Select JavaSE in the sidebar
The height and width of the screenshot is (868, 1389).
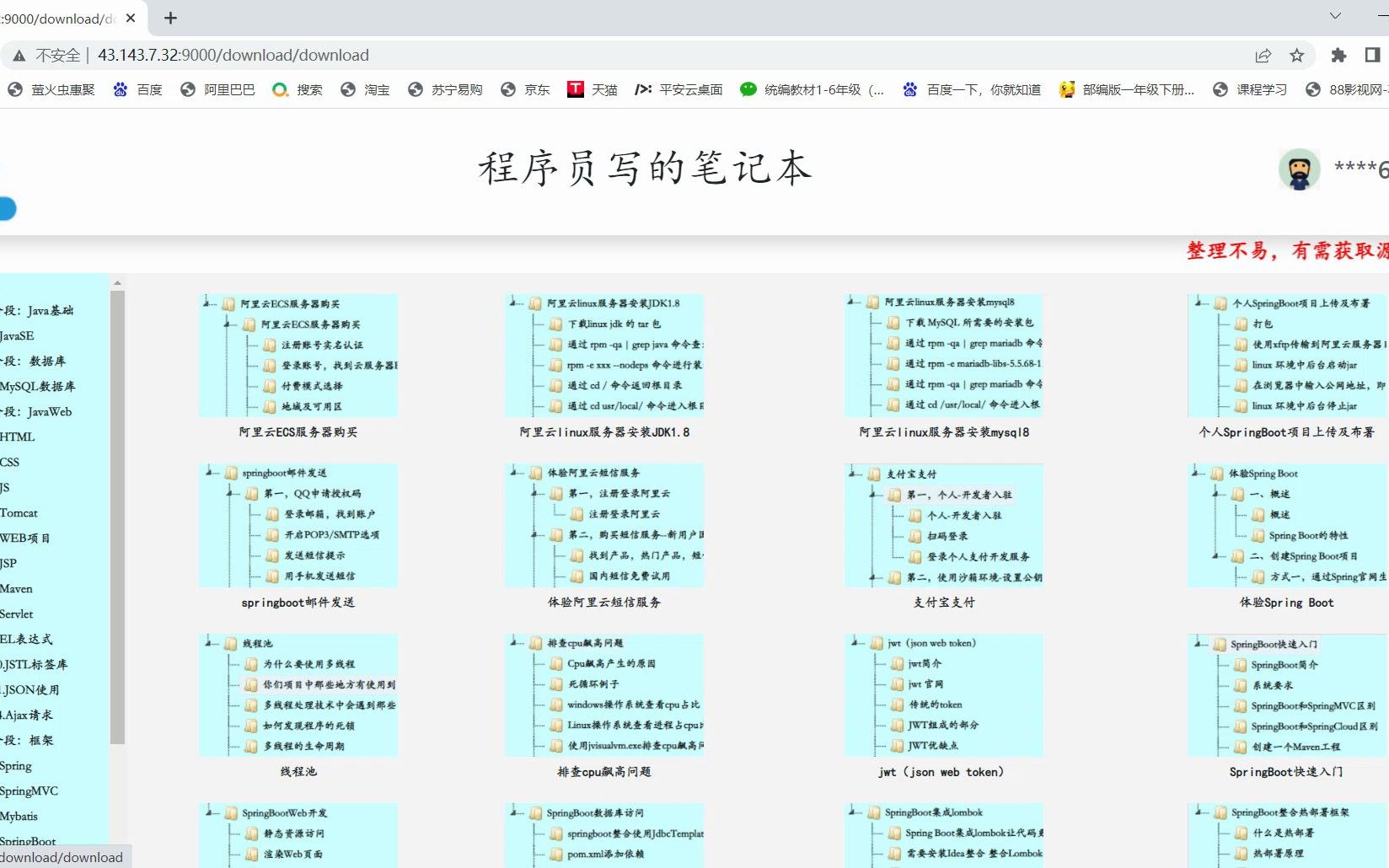(x=17, y=335)
